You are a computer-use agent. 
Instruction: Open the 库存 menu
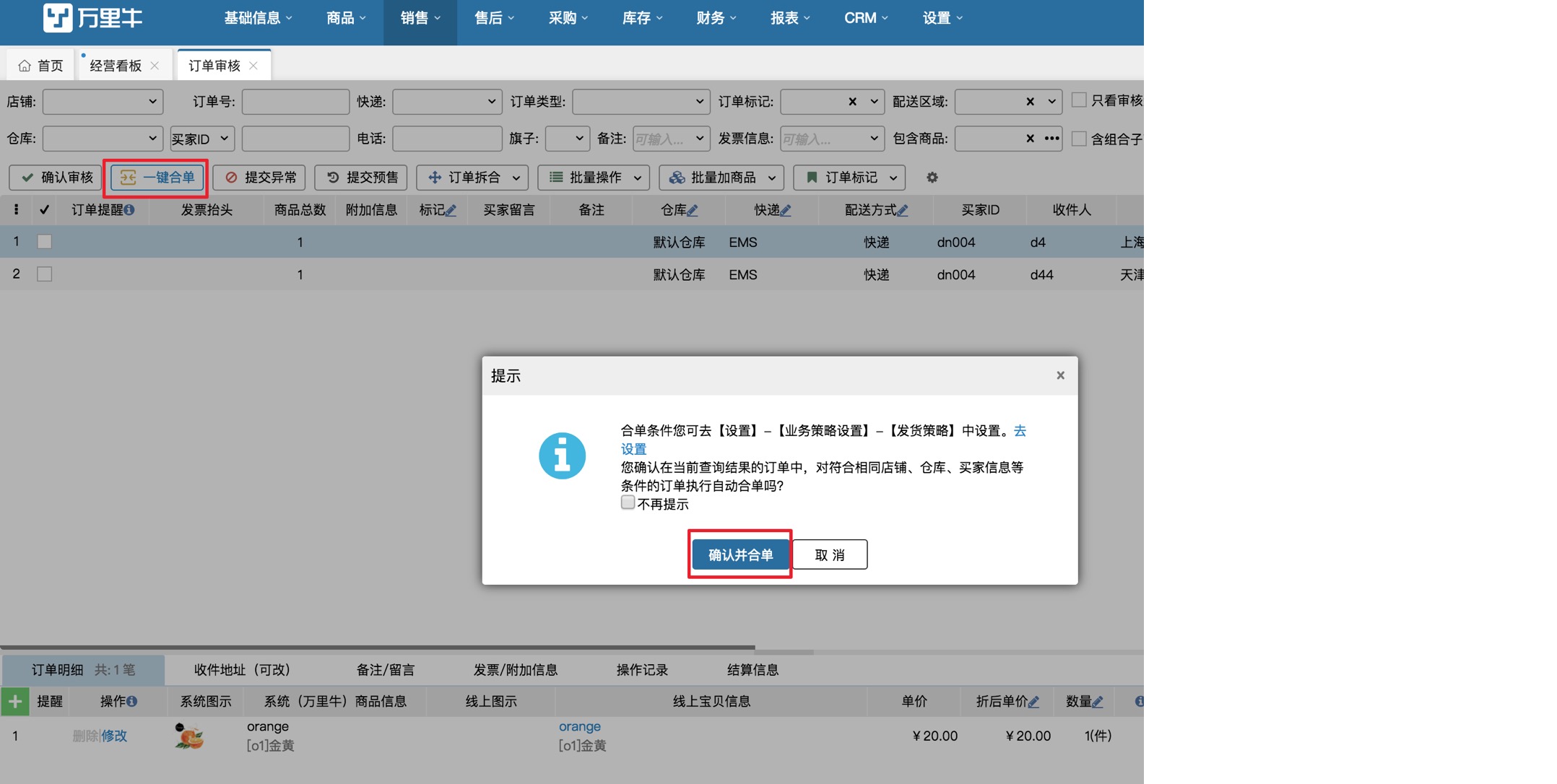coord(642,18)
